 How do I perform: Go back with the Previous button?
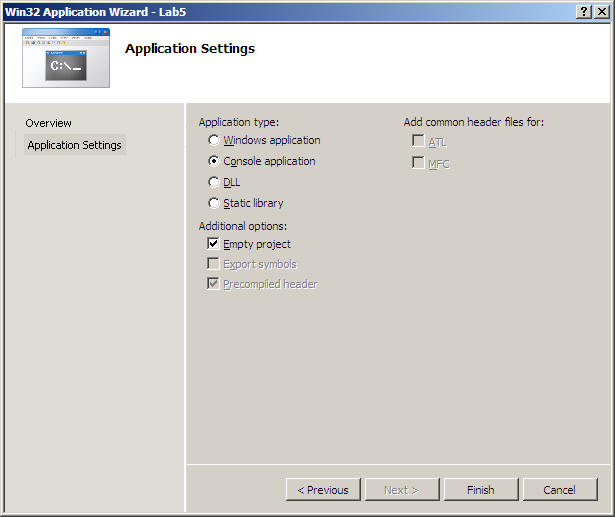coord(323,490)
